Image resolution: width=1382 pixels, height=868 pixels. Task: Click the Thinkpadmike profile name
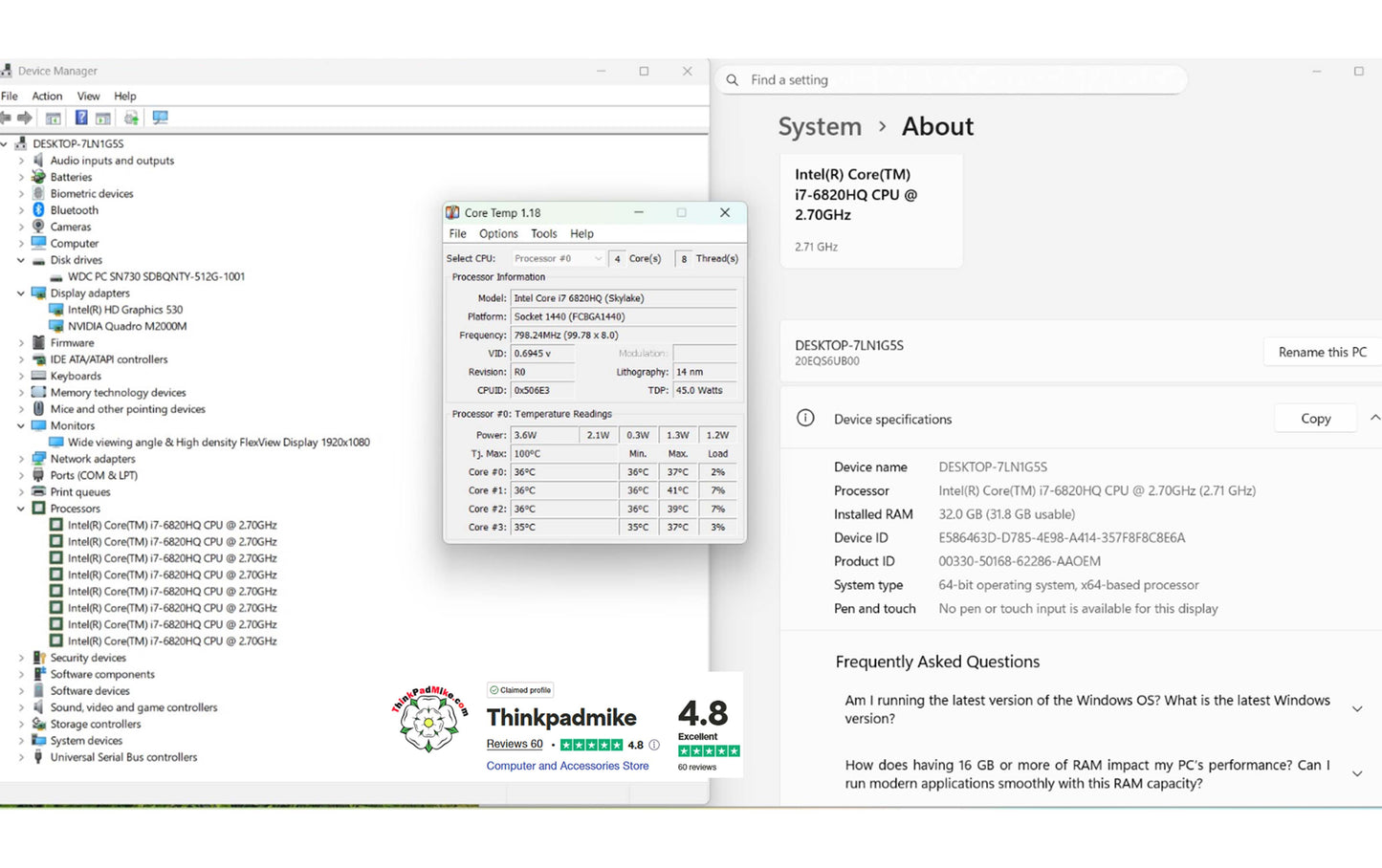[561, 717]
